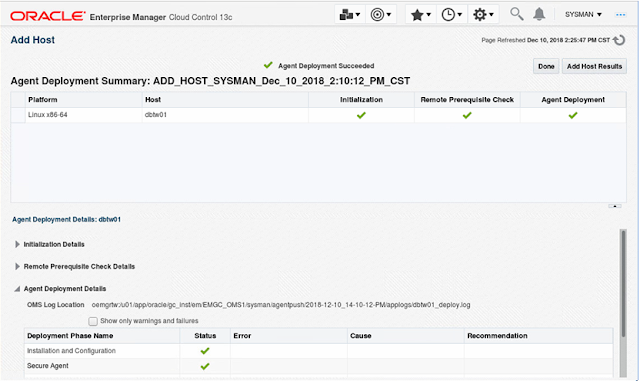Open the blue overflow dots menu

620,15
